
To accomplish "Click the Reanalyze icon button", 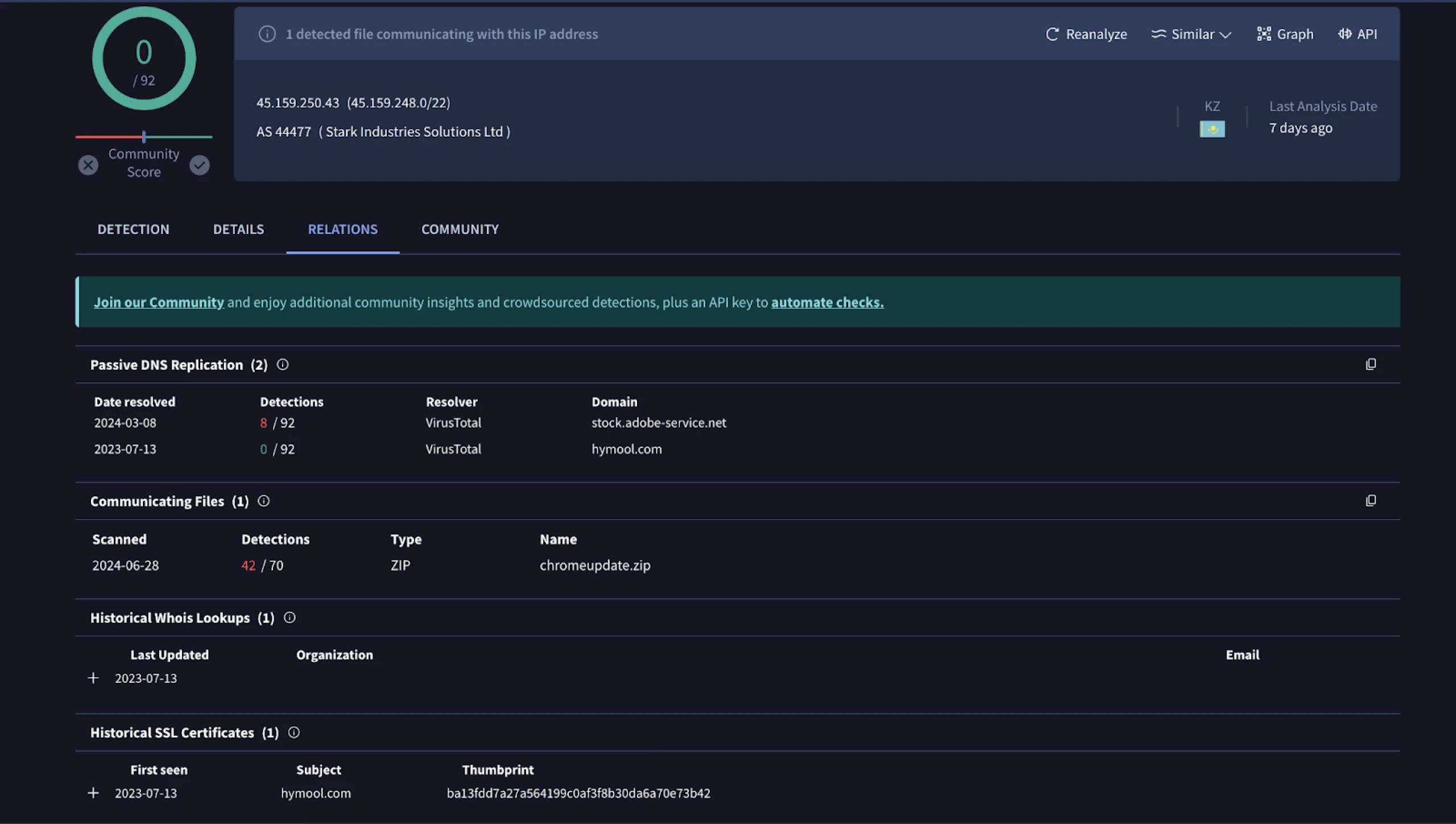I will [x=1051, y=34].
